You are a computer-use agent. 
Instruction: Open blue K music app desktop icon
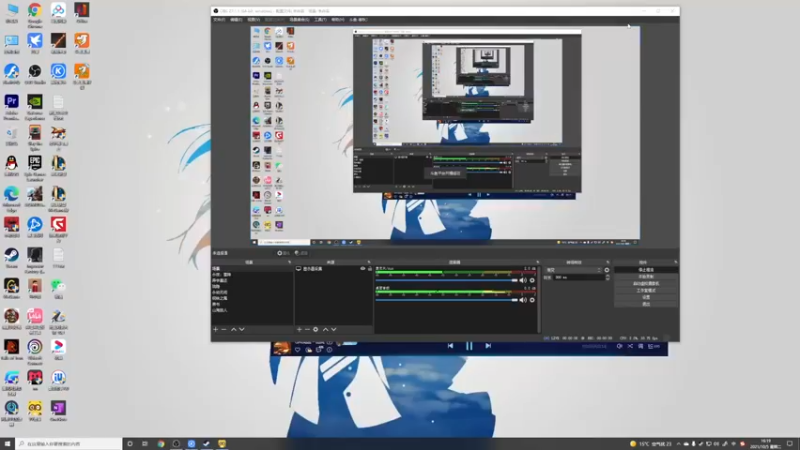pos(58,74)
